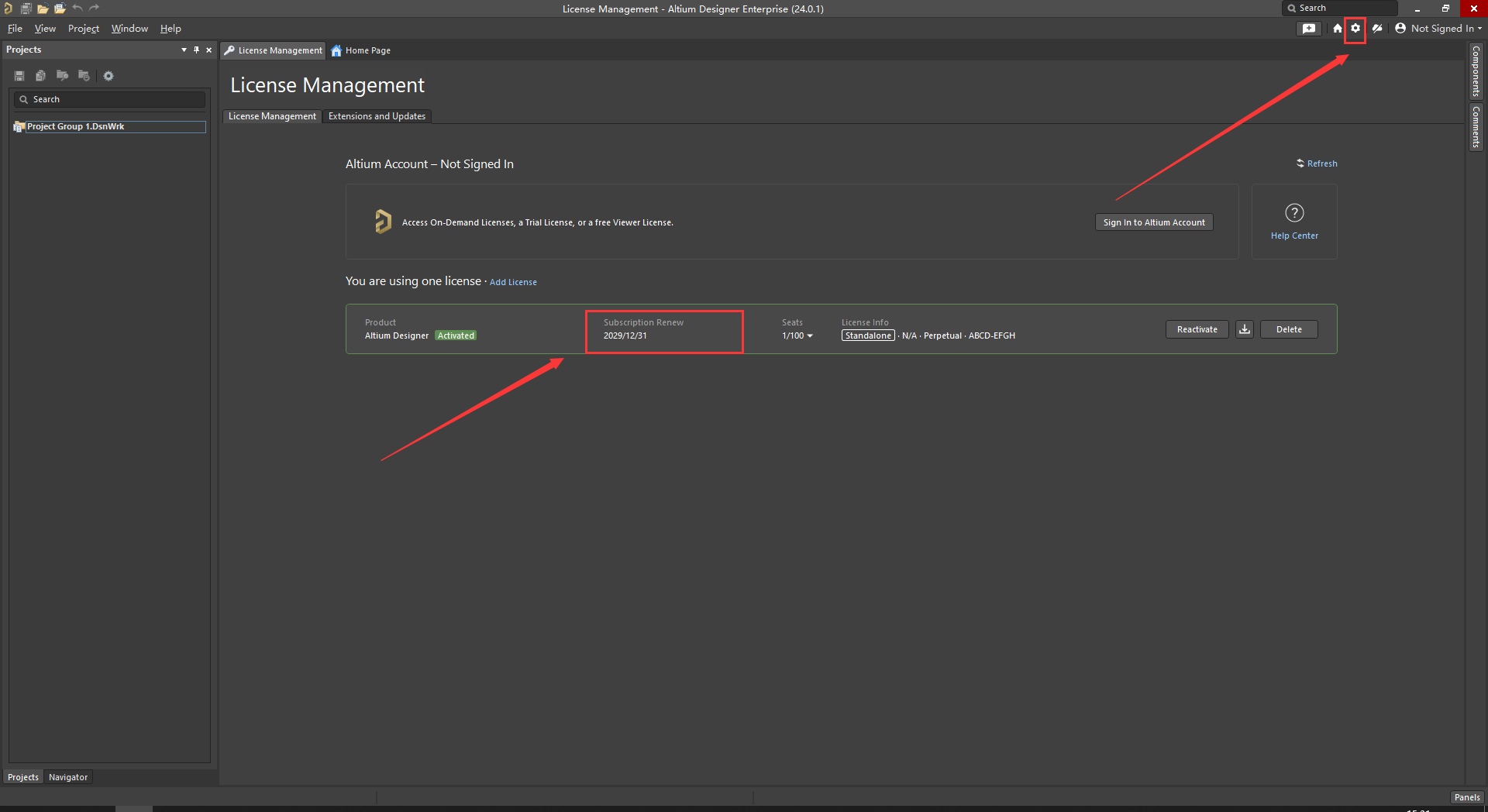
Task: Click the user account avatar icon
Action: click(1400, 29)
